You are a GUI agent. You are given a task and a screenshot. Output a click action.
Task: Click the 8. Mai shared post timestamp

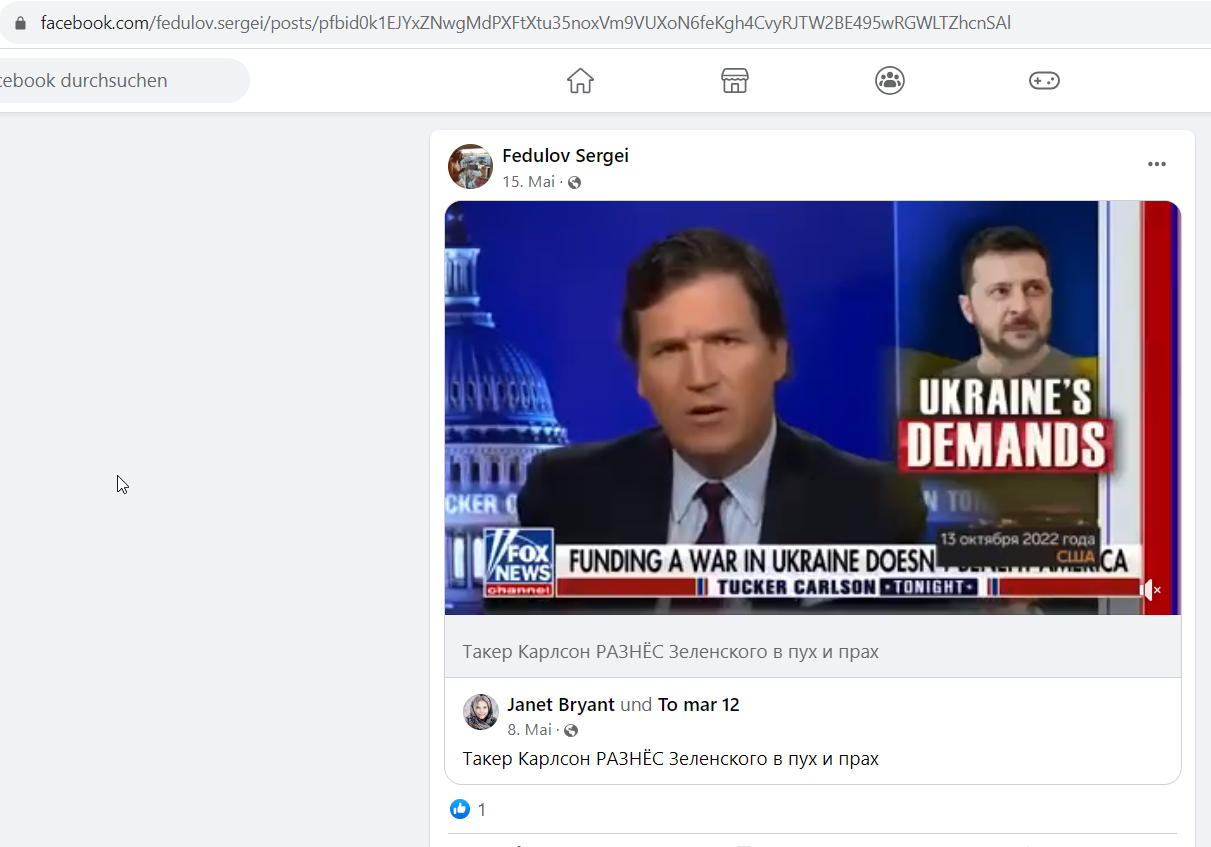(x=529, y=730)
